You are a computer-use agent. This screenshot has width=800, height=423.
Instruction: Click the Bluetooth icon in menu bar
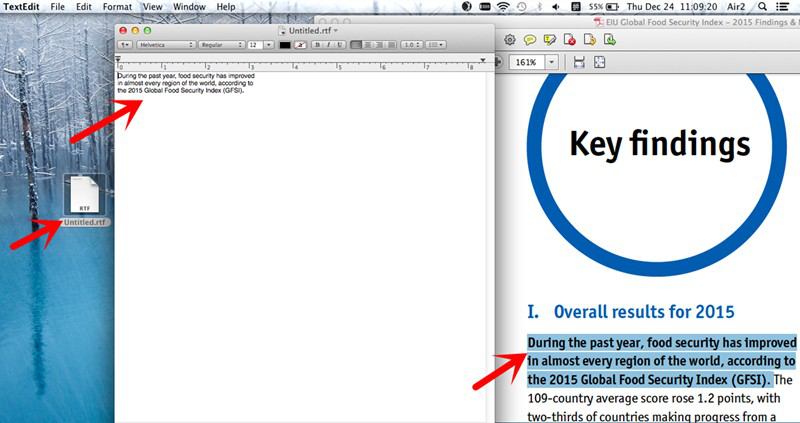538,7
